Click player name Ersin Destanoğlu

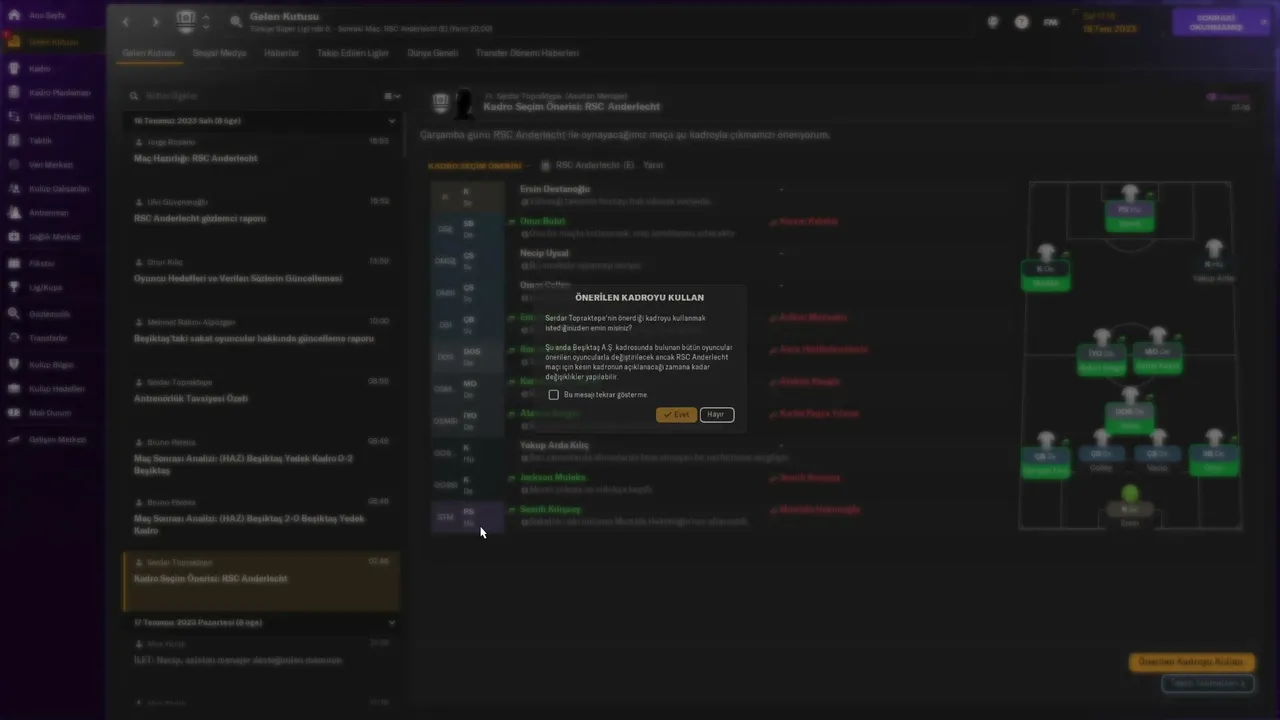555,189
